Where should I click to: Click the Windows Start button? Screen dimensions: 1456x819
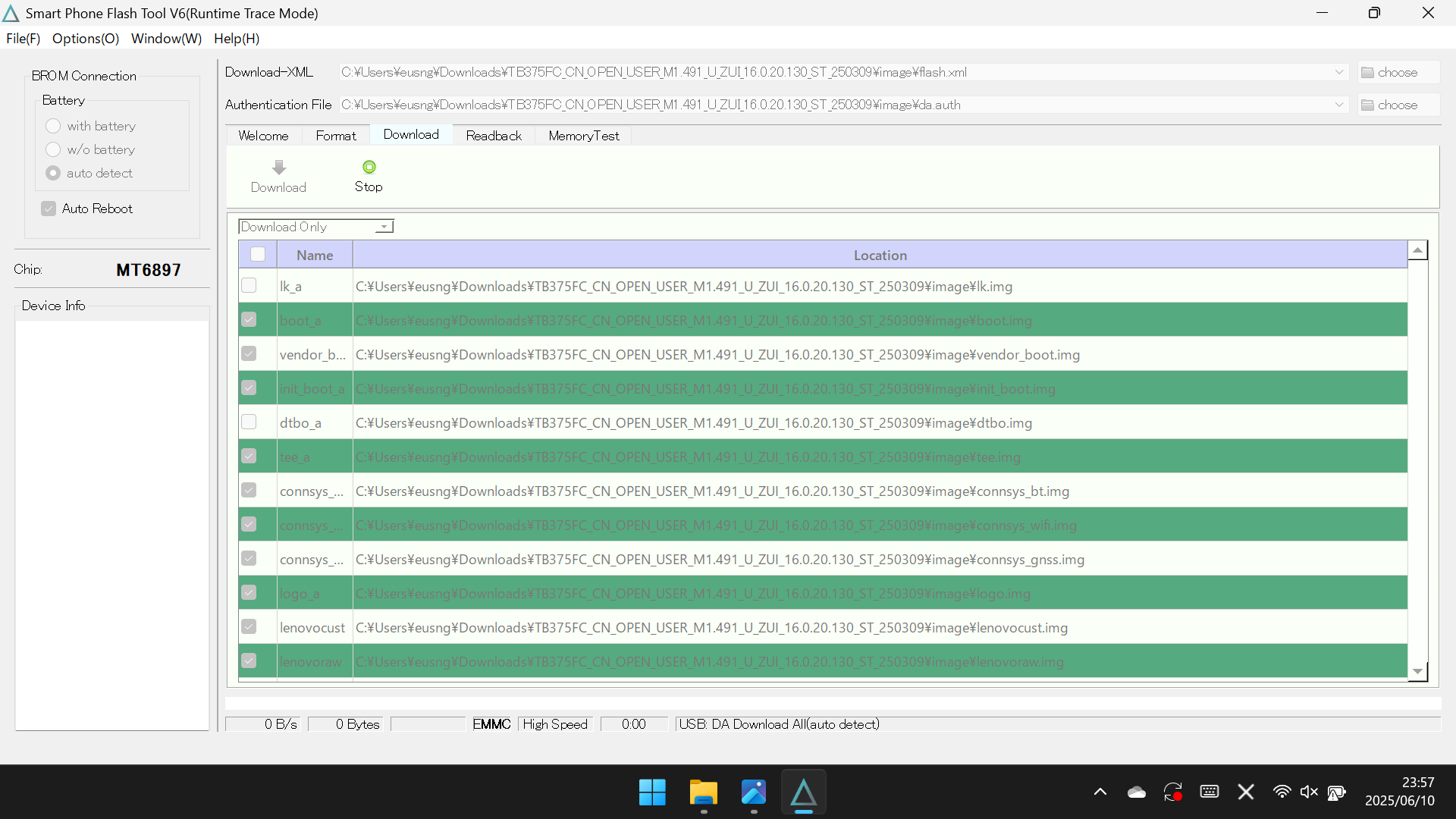(x=651, y=792)
